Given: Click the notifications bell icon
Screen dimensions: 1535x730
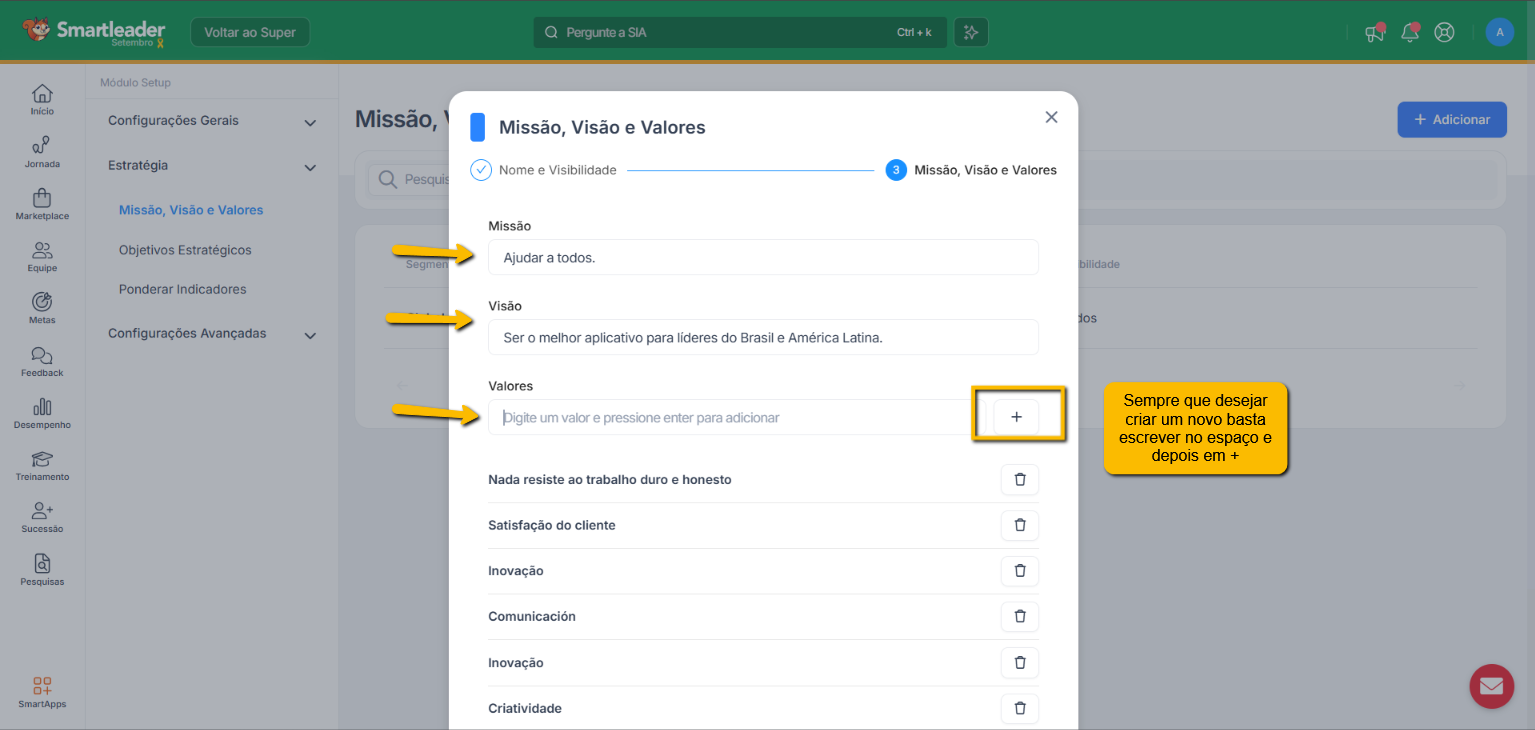Looking at the screenshot, I should (1410, 32).
